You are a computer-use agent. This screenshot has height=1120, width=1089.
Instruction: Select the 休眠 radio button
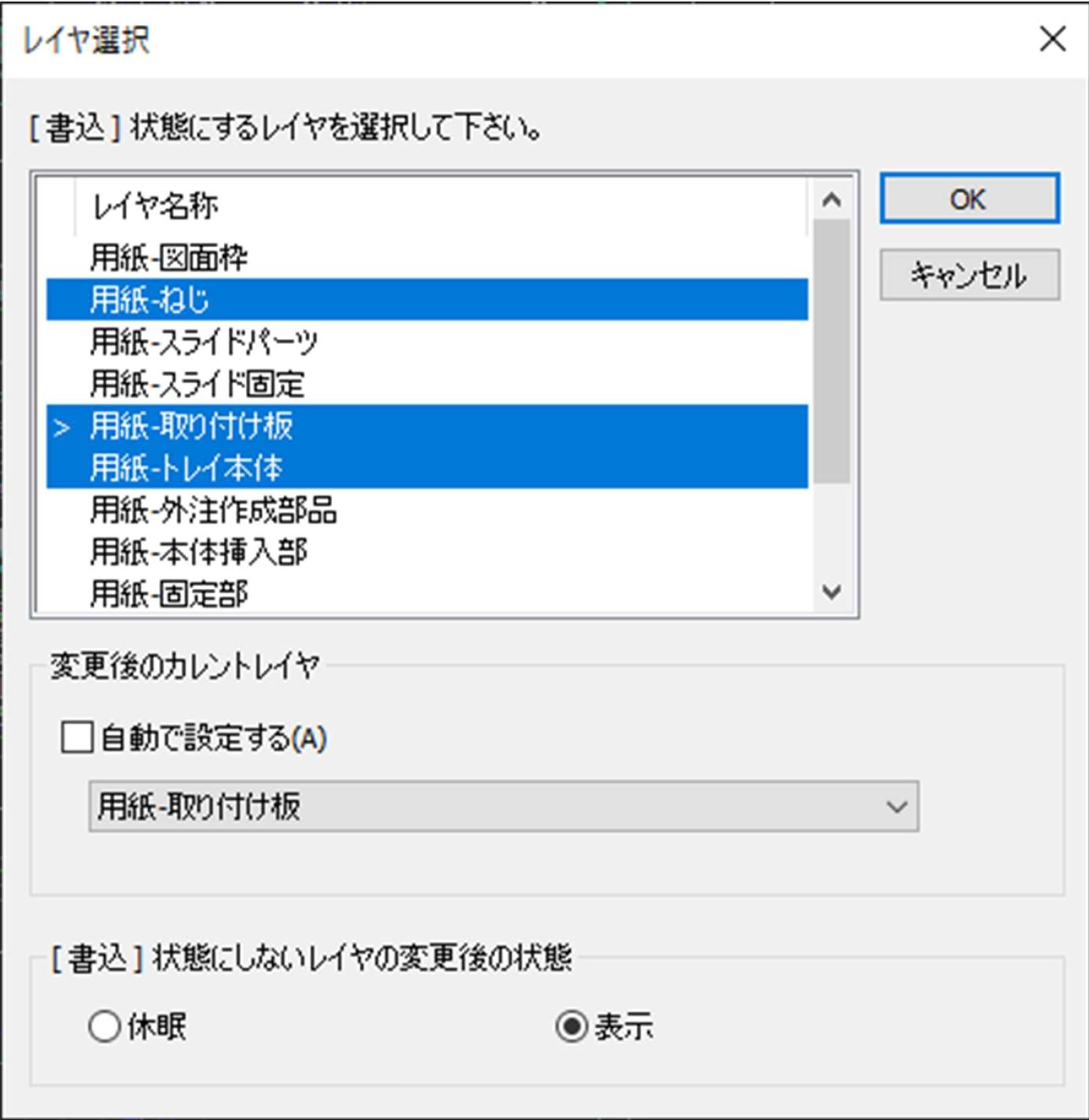pyautogui.click(x=105, y=1027)
